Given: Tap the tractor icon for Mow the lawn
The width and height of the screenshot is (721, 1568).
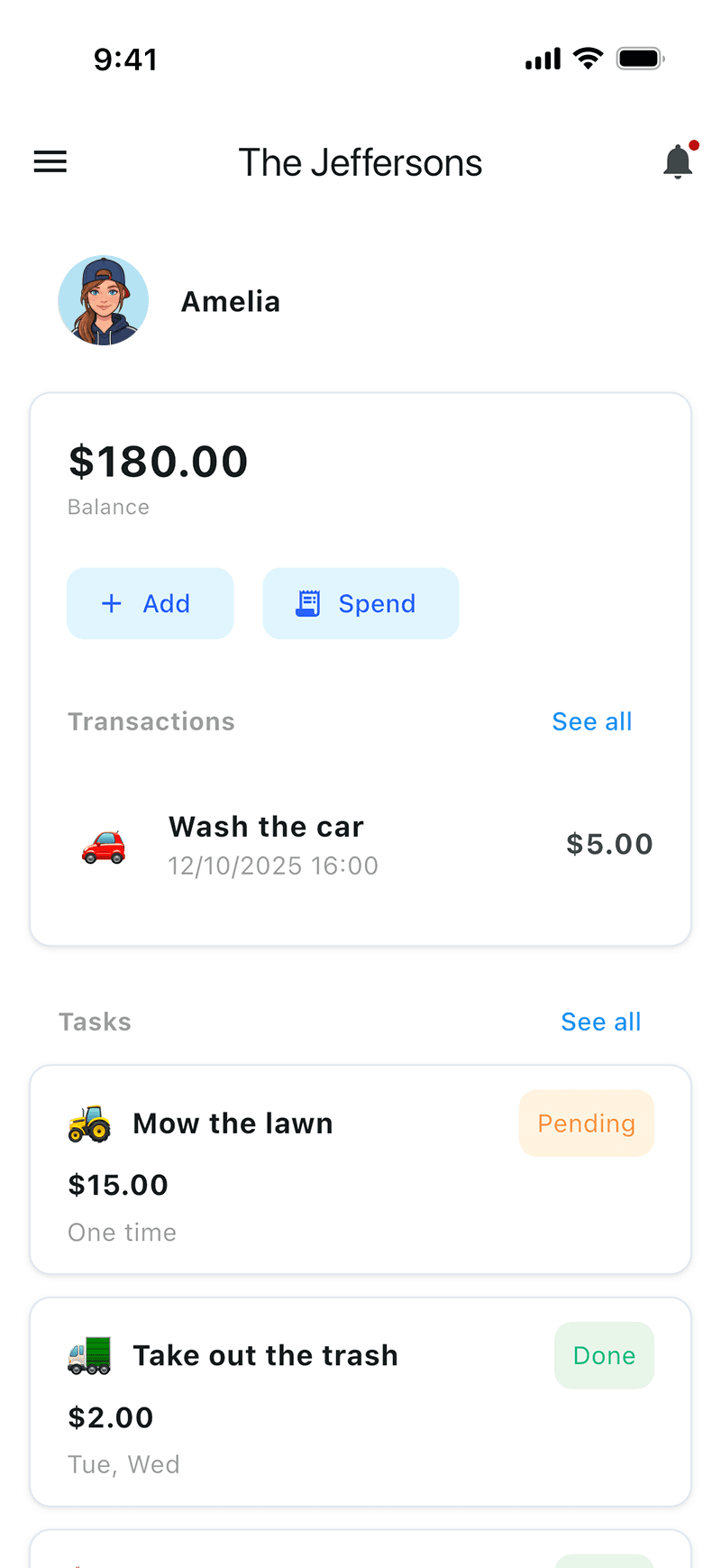Looking at the screenshot, I should [x=89, y=1124].
